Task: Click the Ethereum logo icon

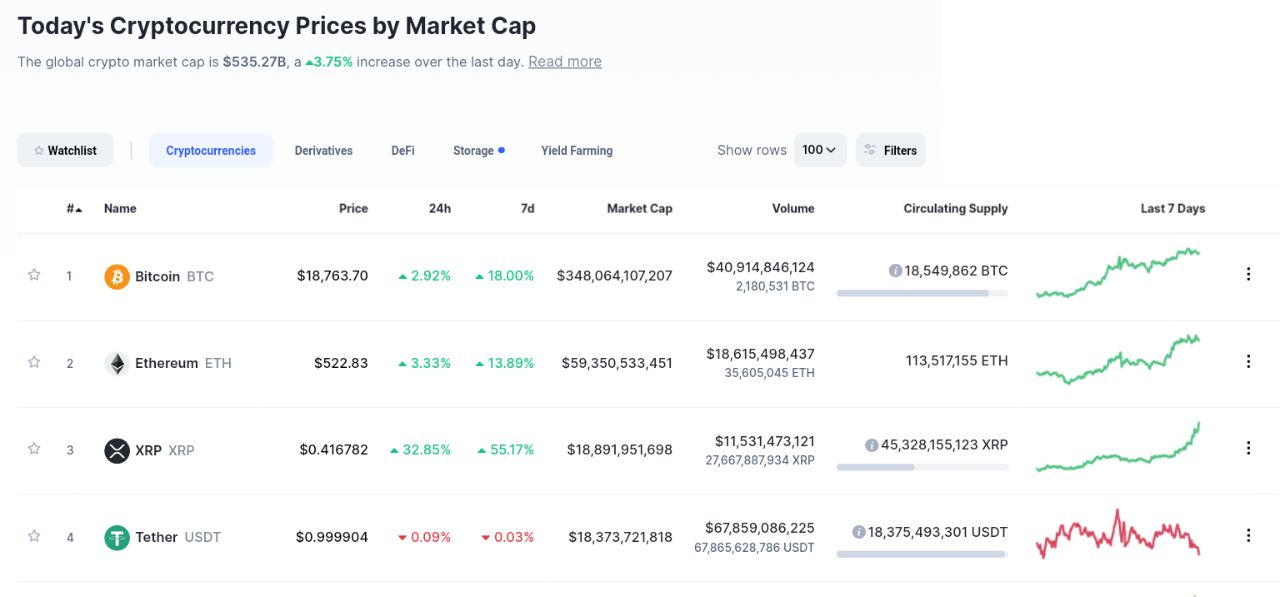Action: tap(117, 364)
